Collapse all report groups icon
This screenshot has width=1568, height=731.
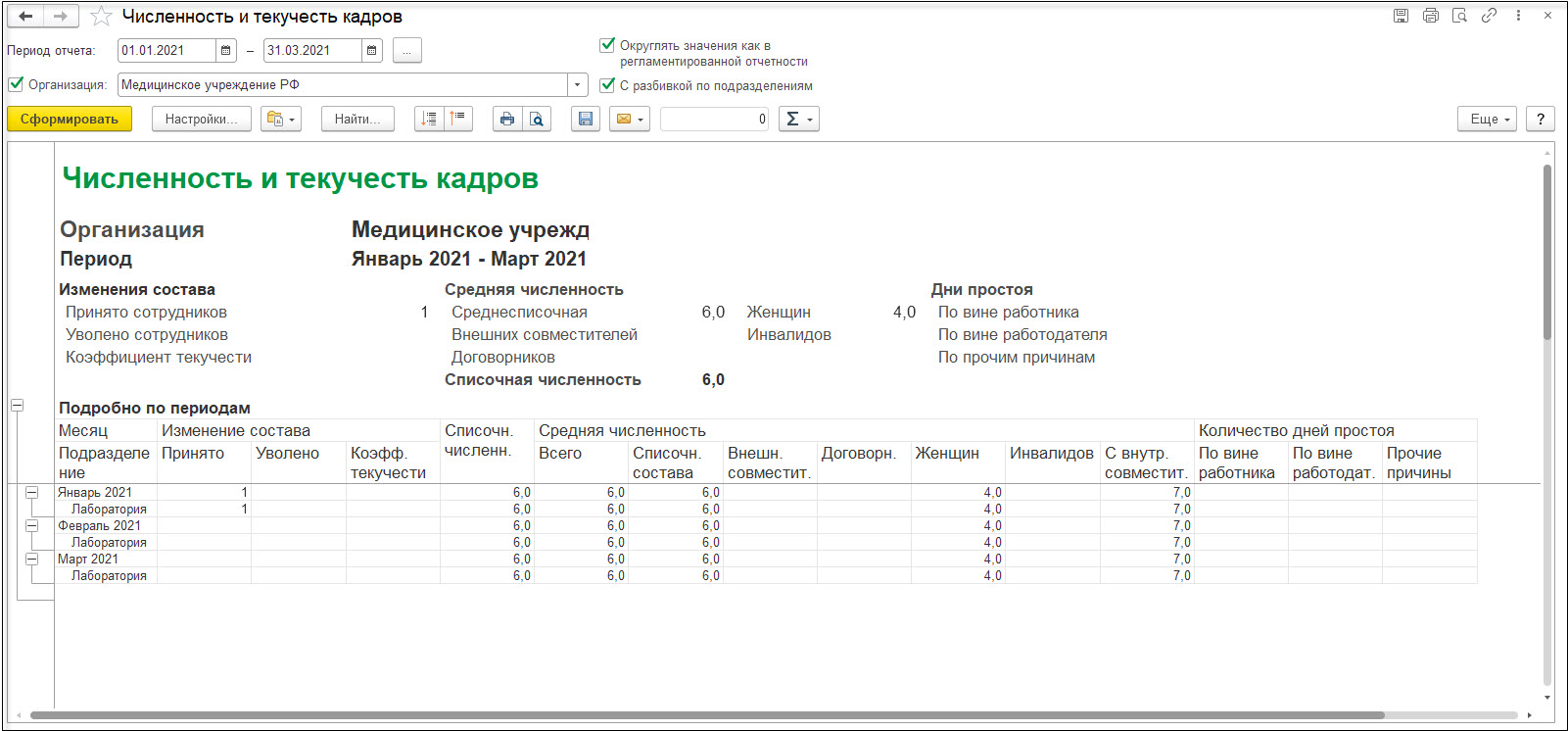429,119
